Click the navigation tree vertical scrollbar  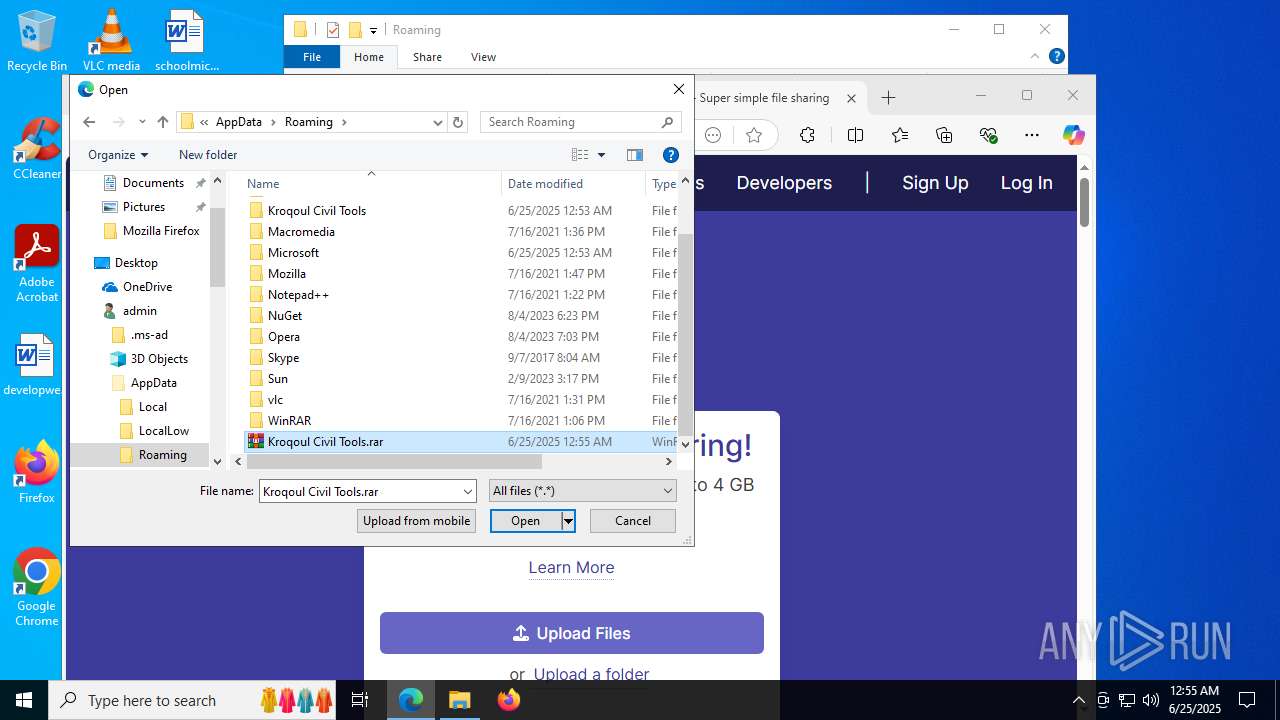(x=217, y=249)
